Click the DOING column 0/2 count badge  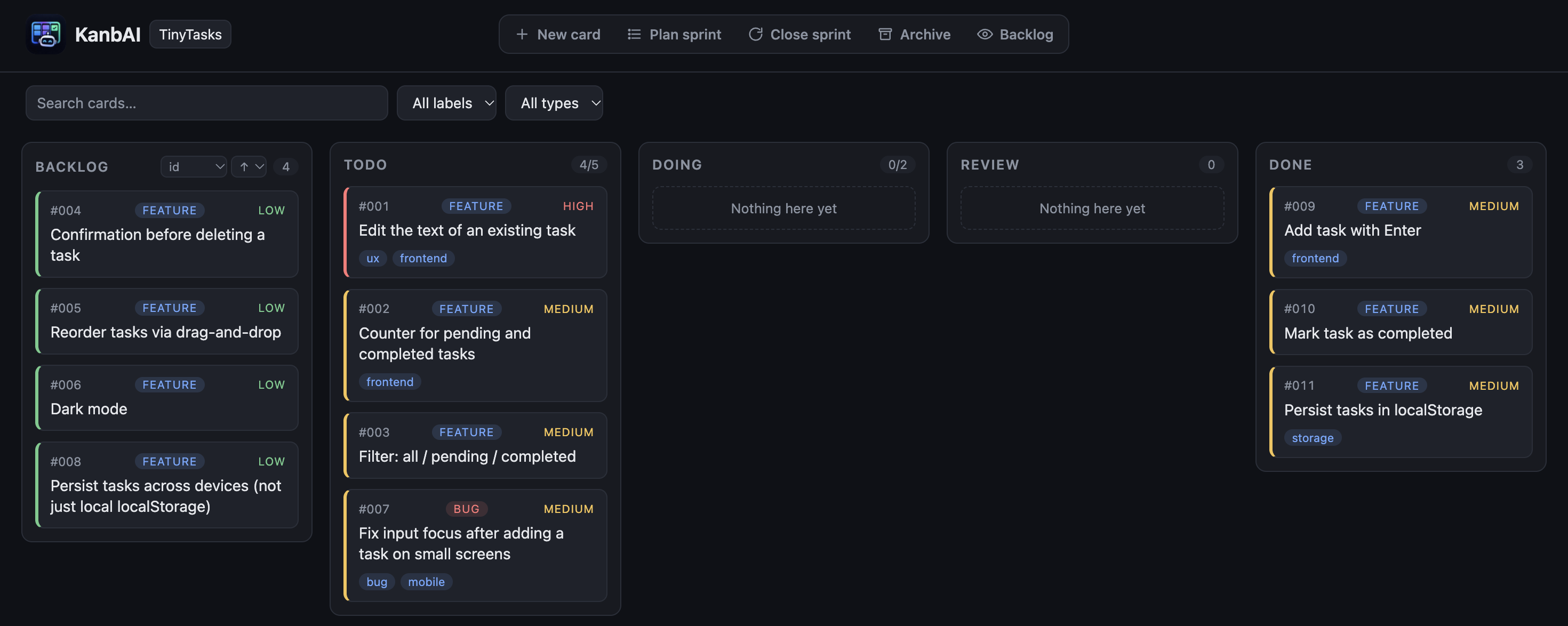click(897, 165)
